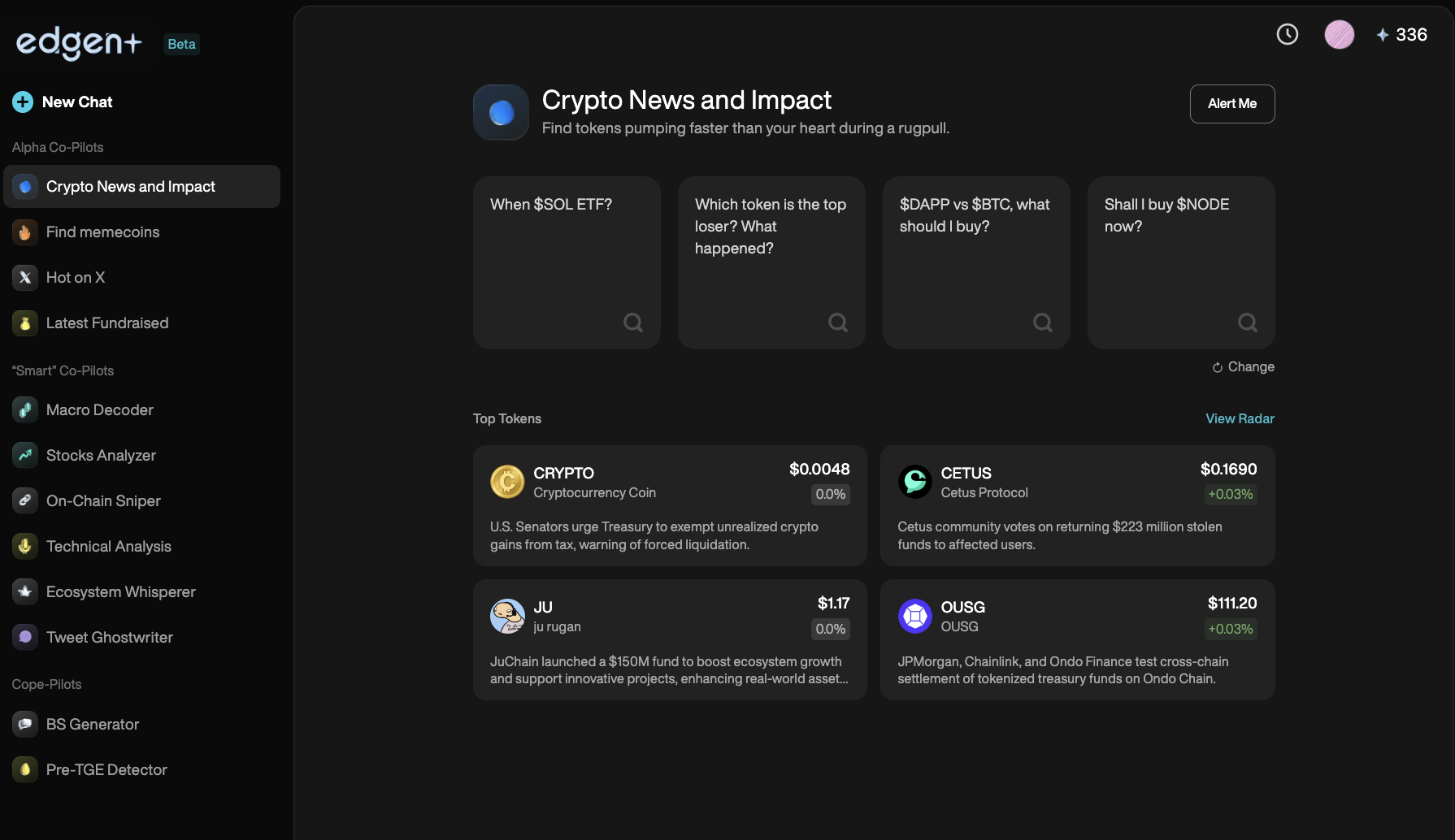Open the history clock icon

tap(1288, 34)
